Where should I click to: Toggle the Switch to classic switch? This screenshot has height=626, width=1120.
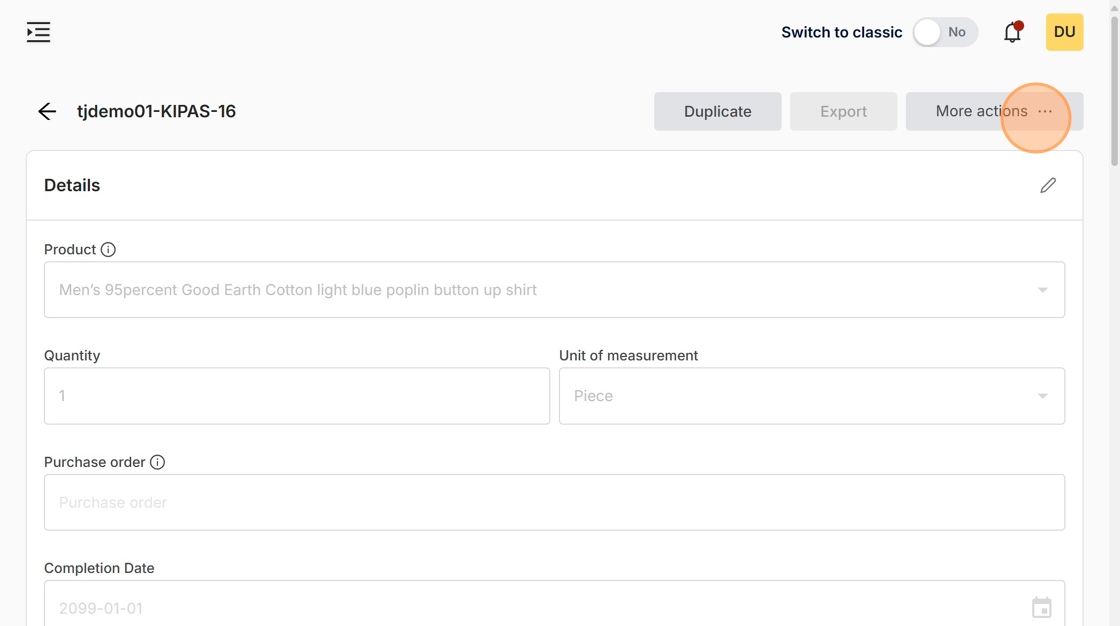(x=944, y=32)
